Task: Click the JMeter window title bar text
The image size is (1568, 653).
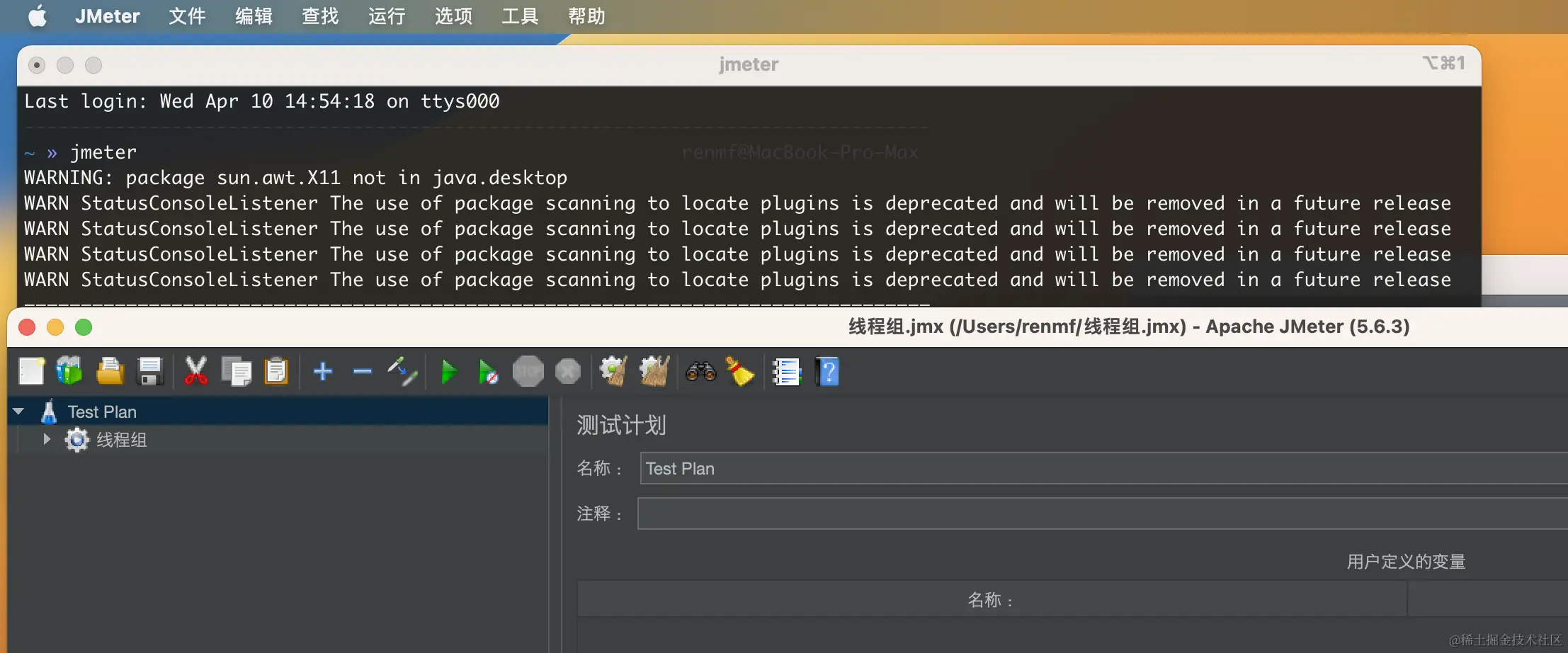Action: pos(1129,326)
